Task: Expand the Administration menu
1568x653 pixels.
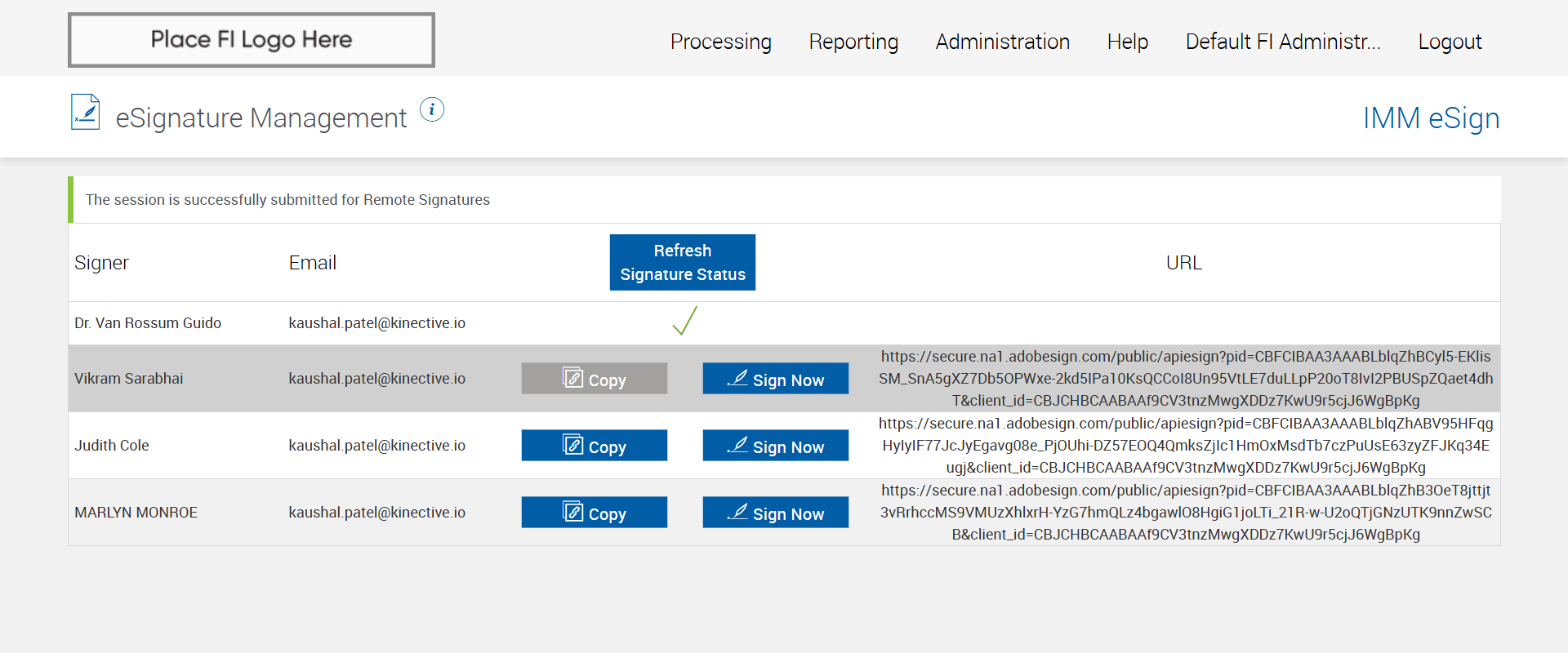Action: (x=1002, y=42)
